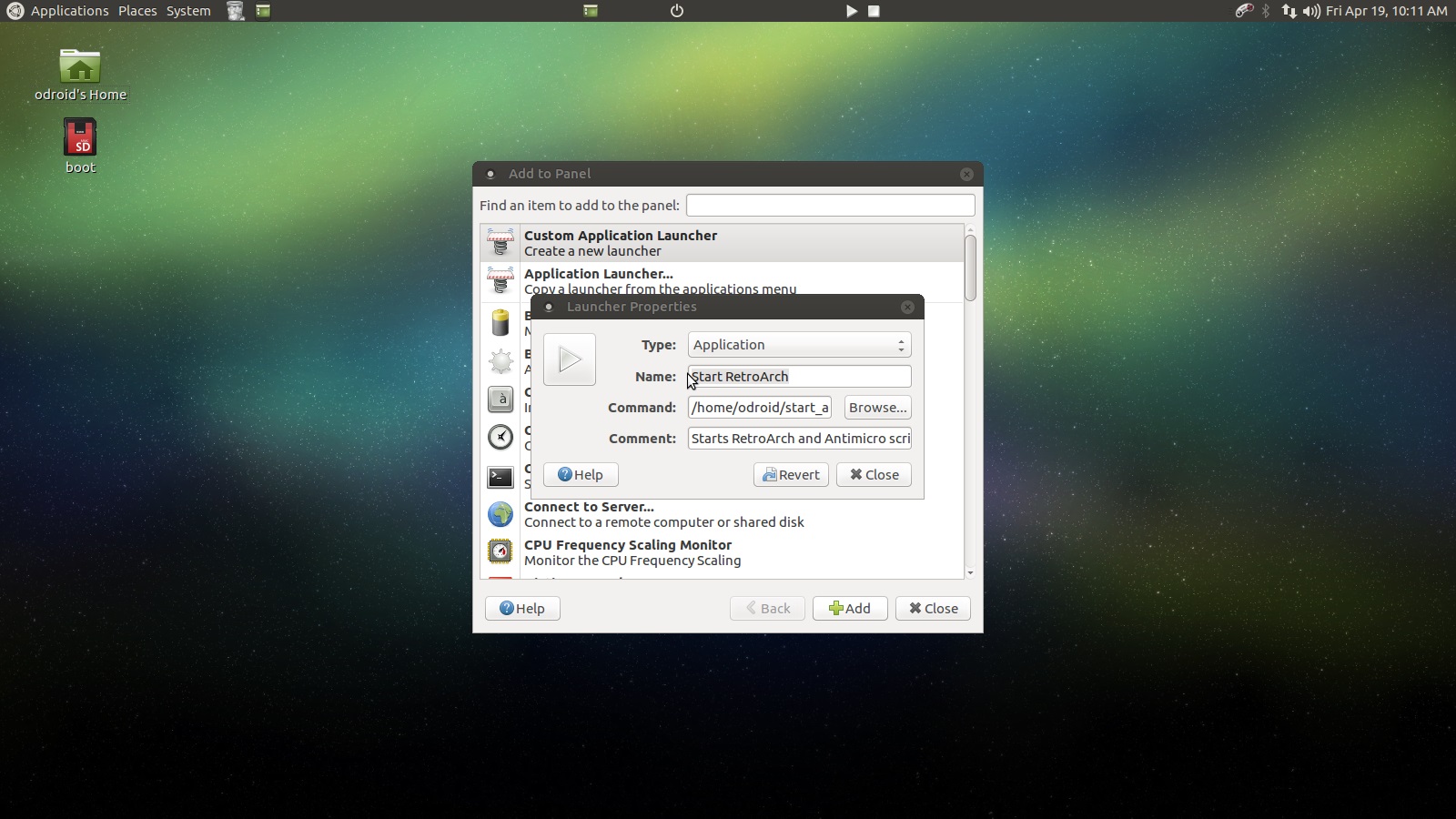Click the power button icon on the top panel
The width and height of the screenshot is (1456, 819).
pos(677,11)
